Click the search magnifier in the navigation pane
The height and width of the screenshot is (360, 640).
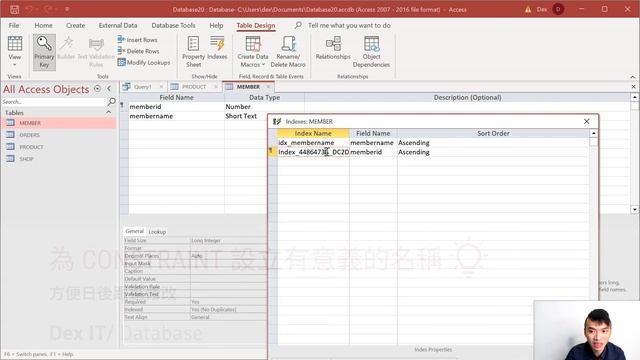pos(111,101)
